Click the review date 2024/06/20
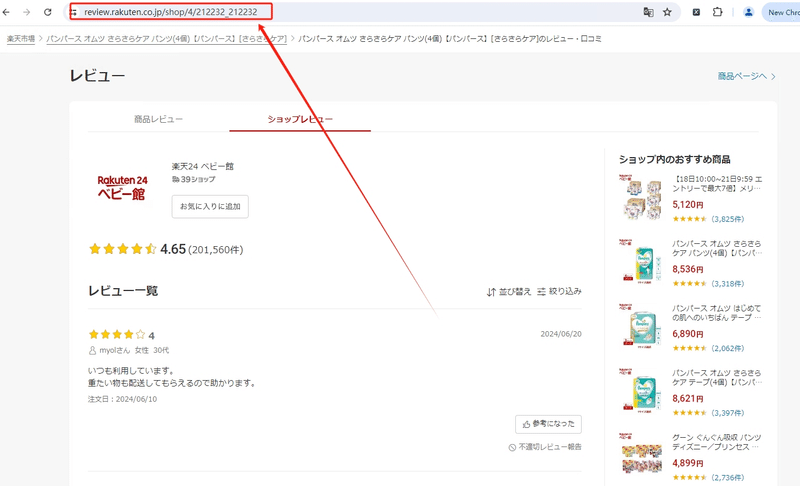 click(x=561, y=334)
